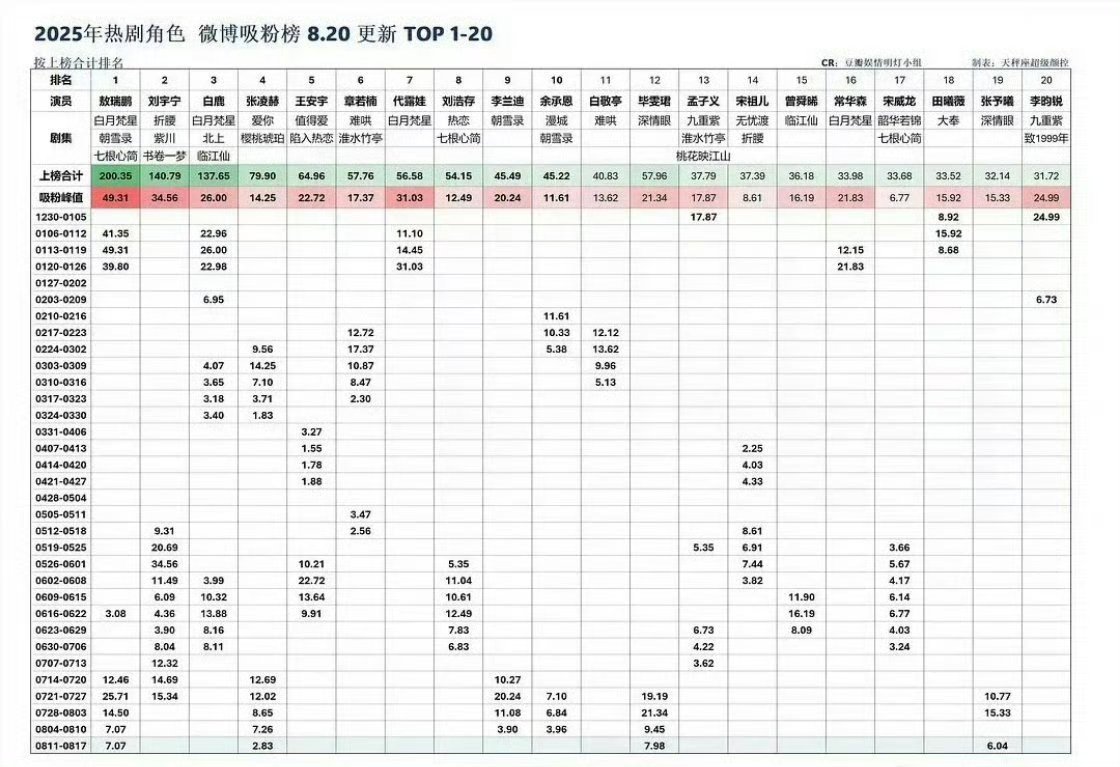Select "21.34" in the 0728-0803 row
This screenshot has width=1120, height=767.
tap(654, 713)
